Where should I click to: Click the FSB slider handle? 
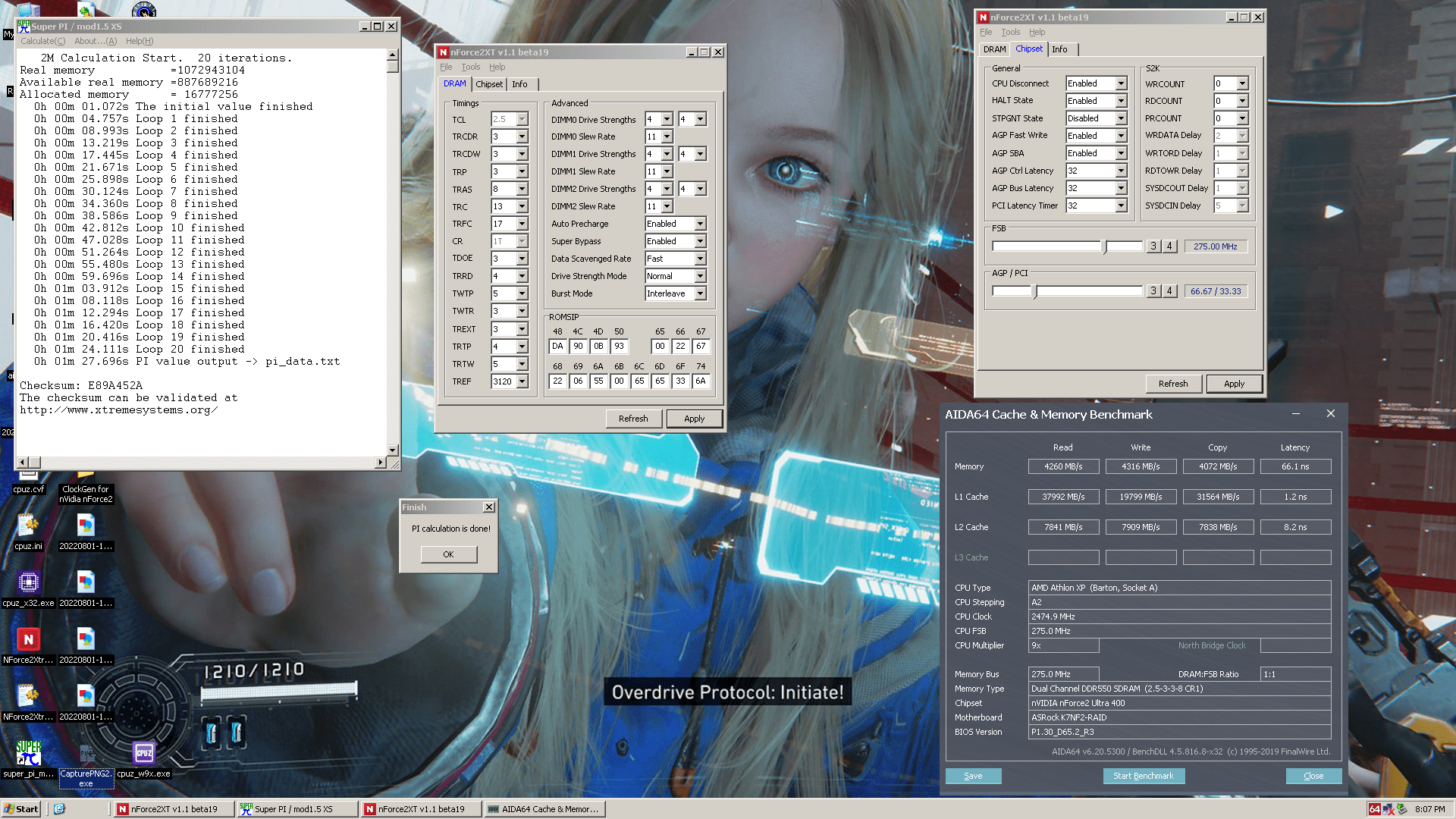pos(1105,246)
